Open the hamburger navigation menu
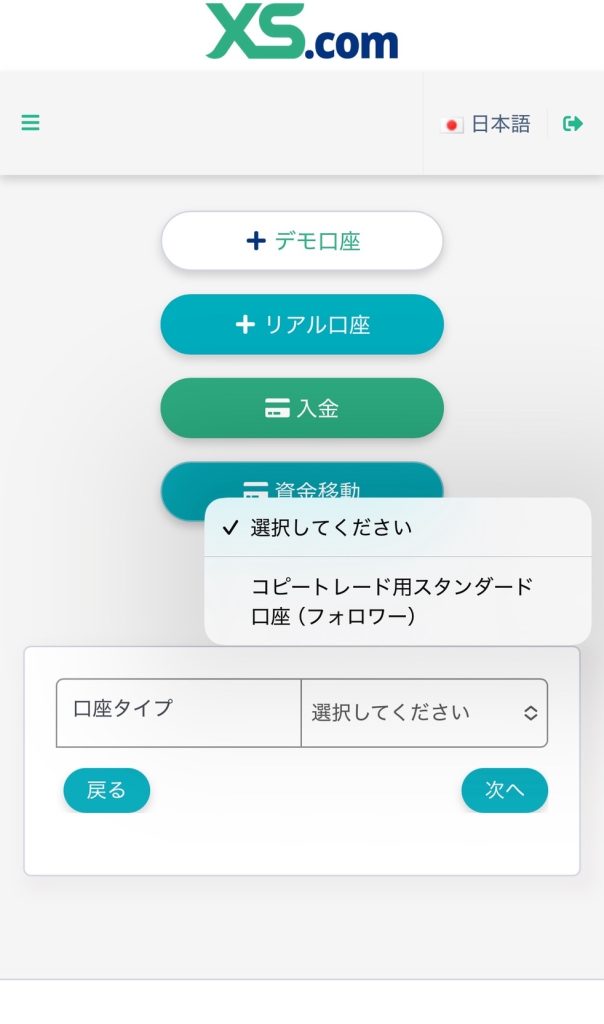Image resolution: width=604 pixels, height=1024 pixels. click(31, 124)
